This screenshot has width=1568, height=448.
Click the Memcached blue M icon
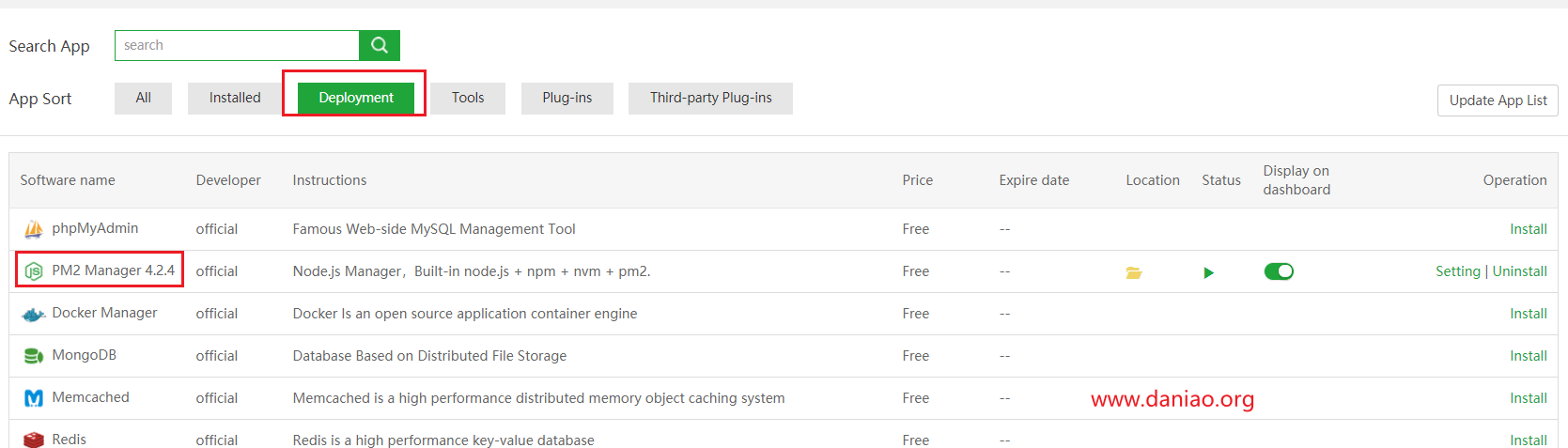click(34, 398)
